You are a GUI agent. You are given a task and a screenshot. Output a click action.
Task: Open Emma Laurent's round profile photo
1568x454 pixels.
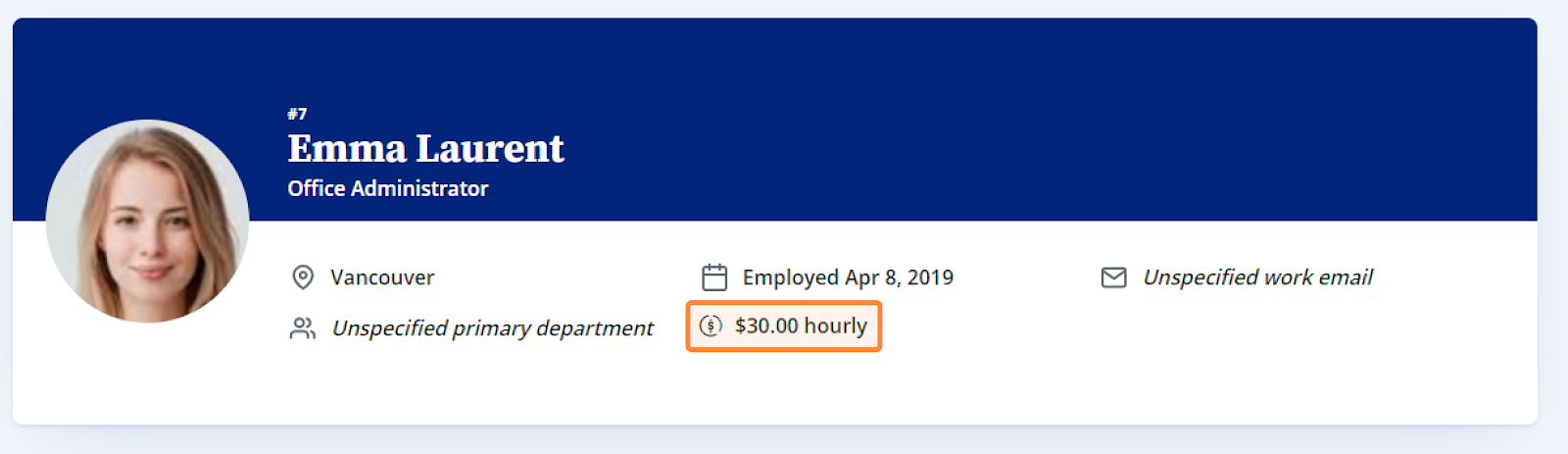[148, 221]
